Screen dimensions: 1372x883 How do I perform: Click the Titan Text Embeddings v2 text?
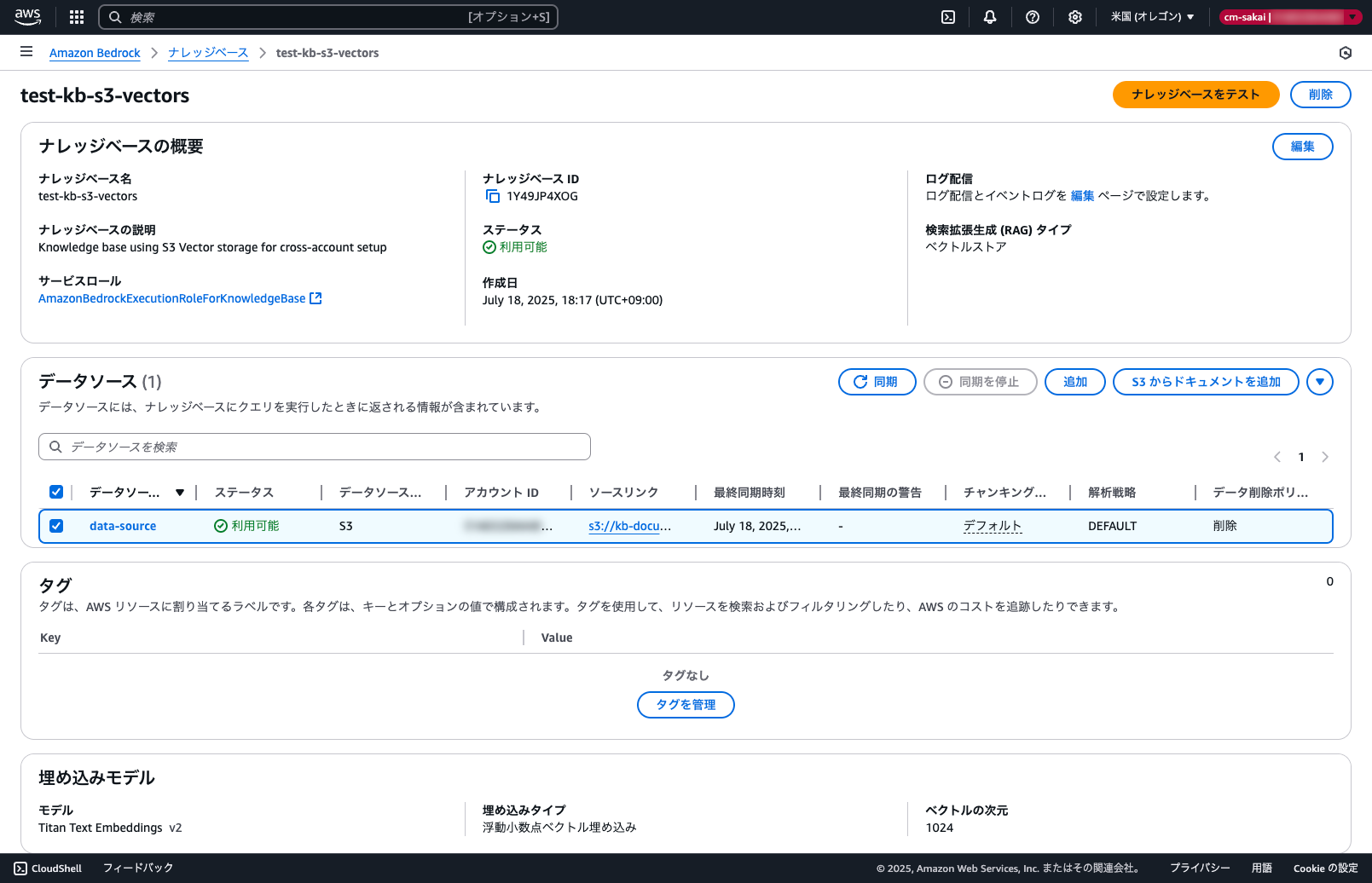coord(110,828)
